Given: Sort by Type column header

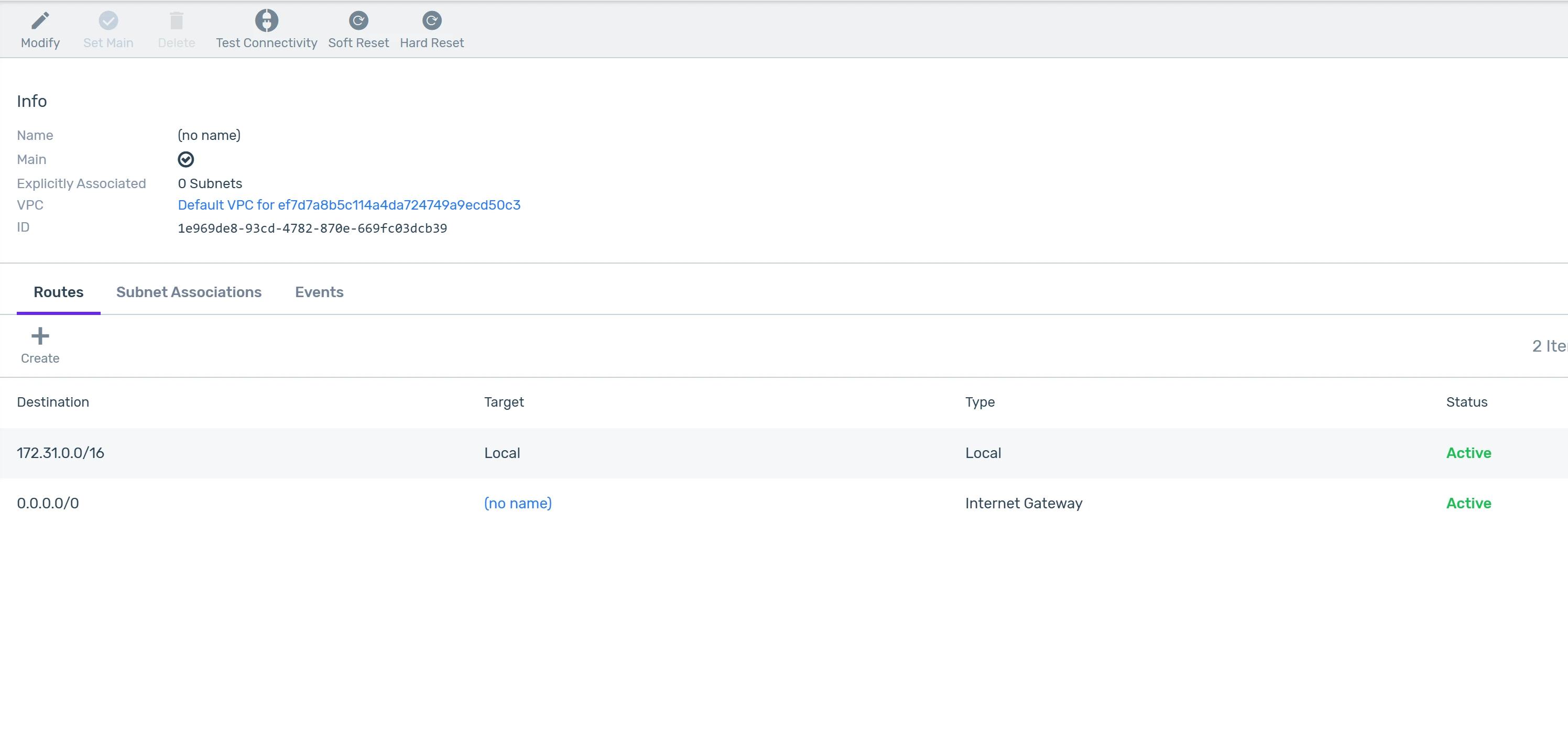Looking at the screenshot, I should click(x=979, y=402).
